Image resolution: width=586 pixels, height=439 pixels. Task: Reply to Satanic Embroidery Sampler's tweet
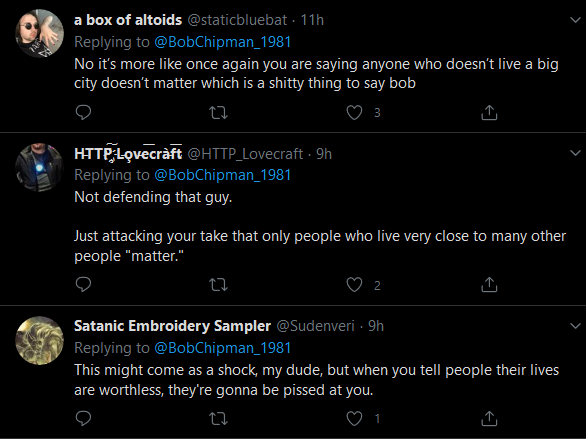(x=83, y=418)
